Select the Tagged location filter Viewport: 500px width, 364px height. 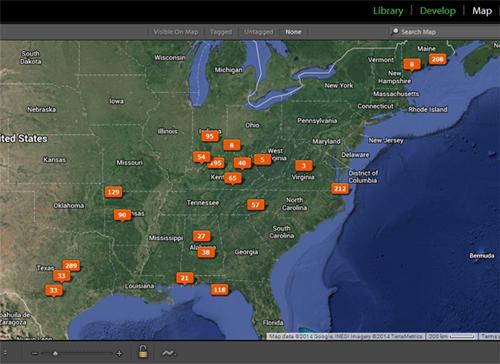click(x=221, y=32)
